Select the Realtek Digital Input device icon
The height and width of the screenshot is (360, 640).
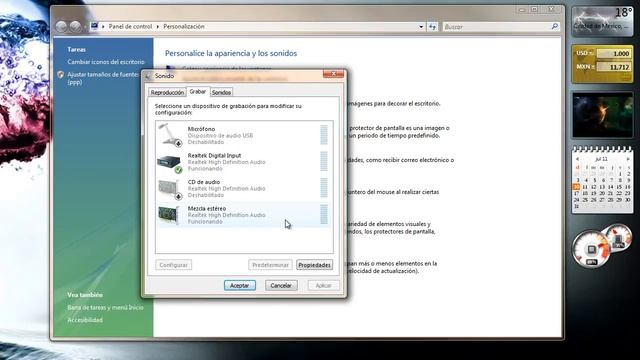point(169,164)
